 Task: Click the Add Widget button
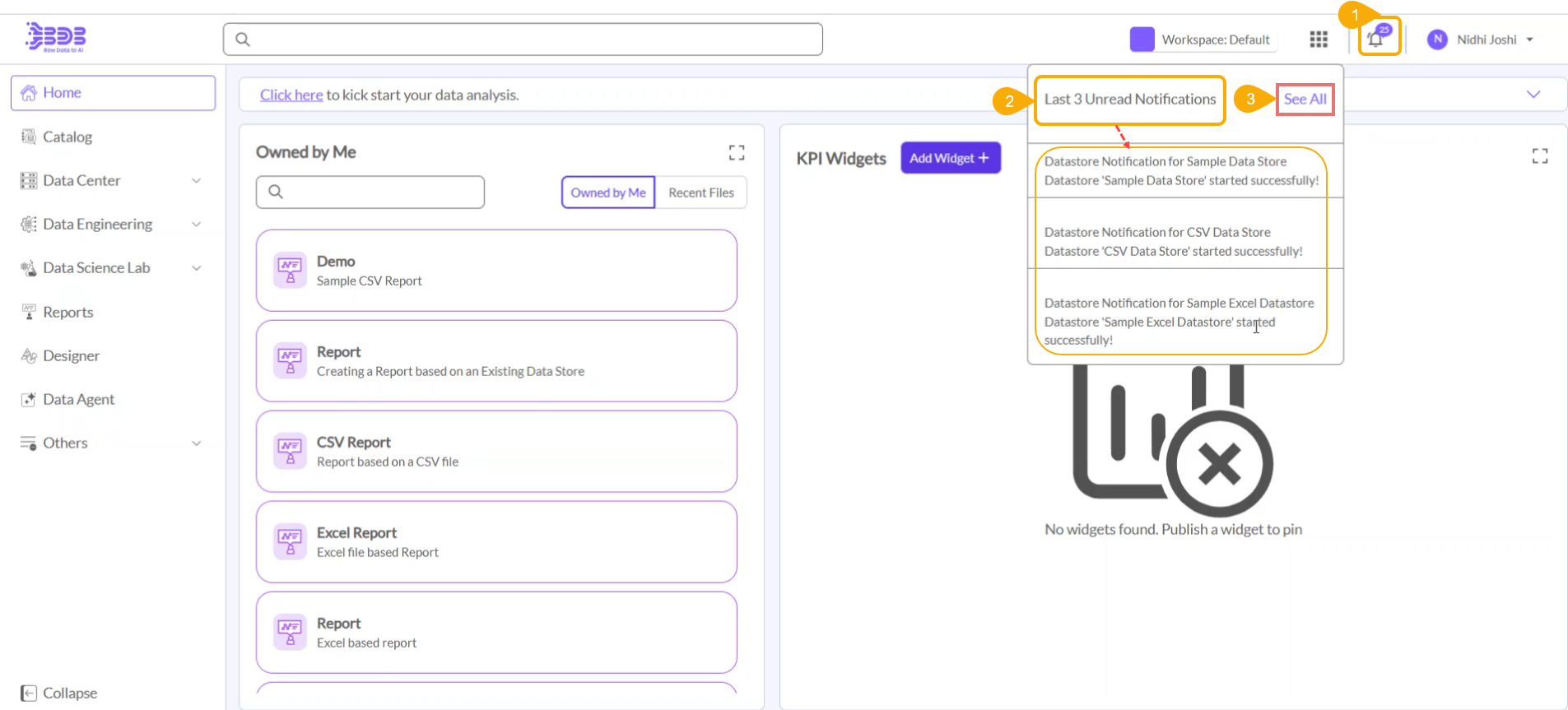pyautogui.click(x=950, y=158)
